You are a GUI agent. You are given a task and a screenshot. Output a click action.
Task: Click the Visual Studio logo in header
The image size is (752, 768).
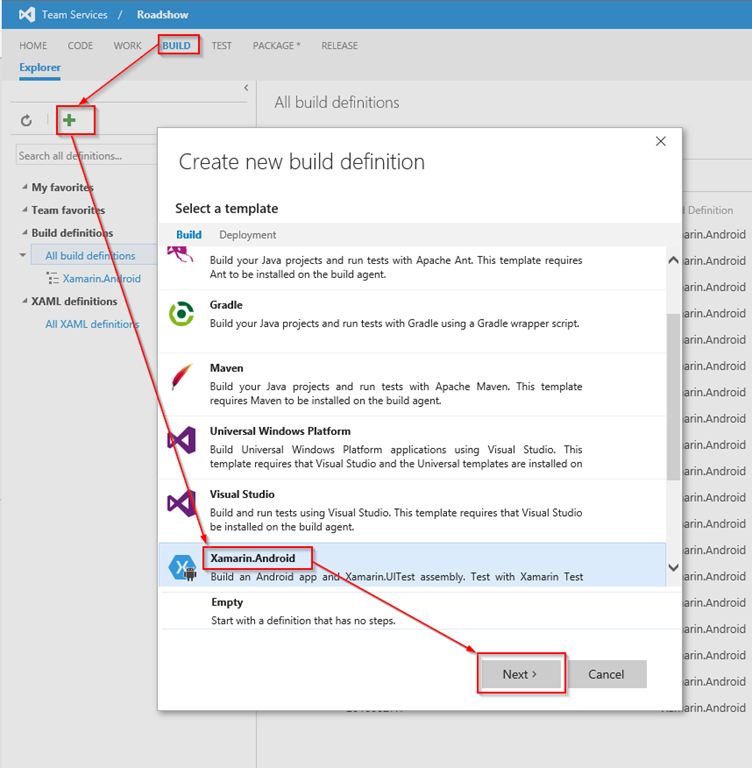coord(27,15)
